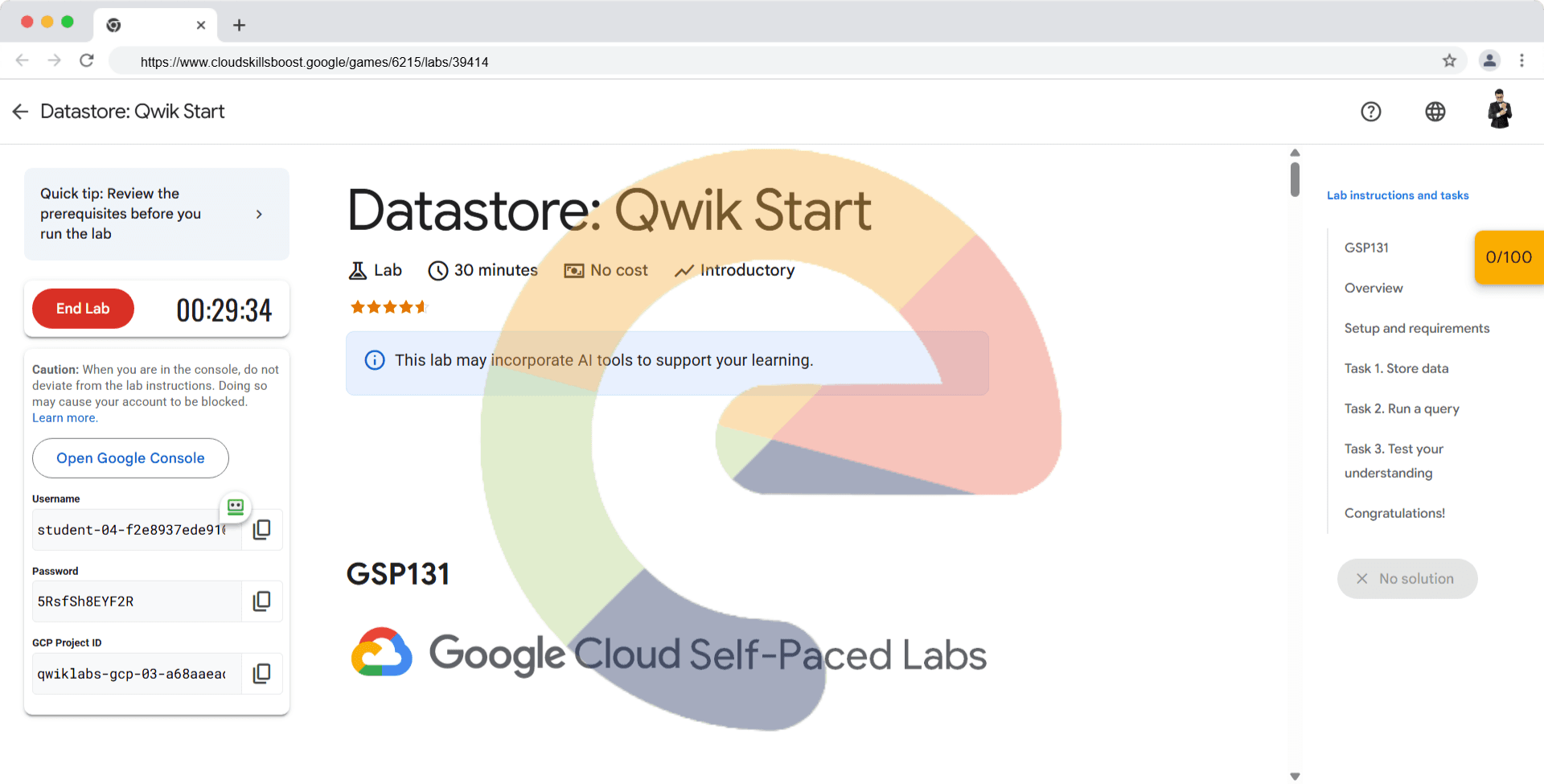The image size is (1544, 784).
Task: Open a new browser tab
Action: [239, 25]
